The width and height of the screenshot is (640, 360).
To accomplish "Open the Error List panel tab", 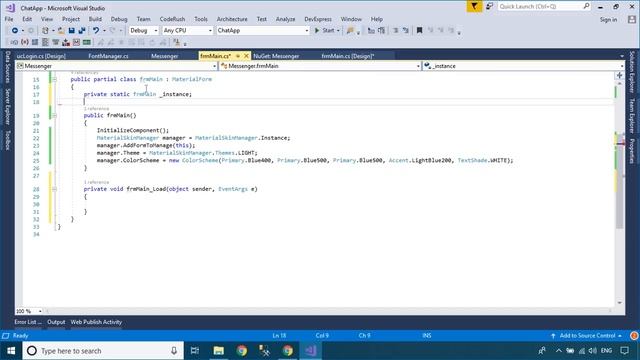I will (28, 322).
